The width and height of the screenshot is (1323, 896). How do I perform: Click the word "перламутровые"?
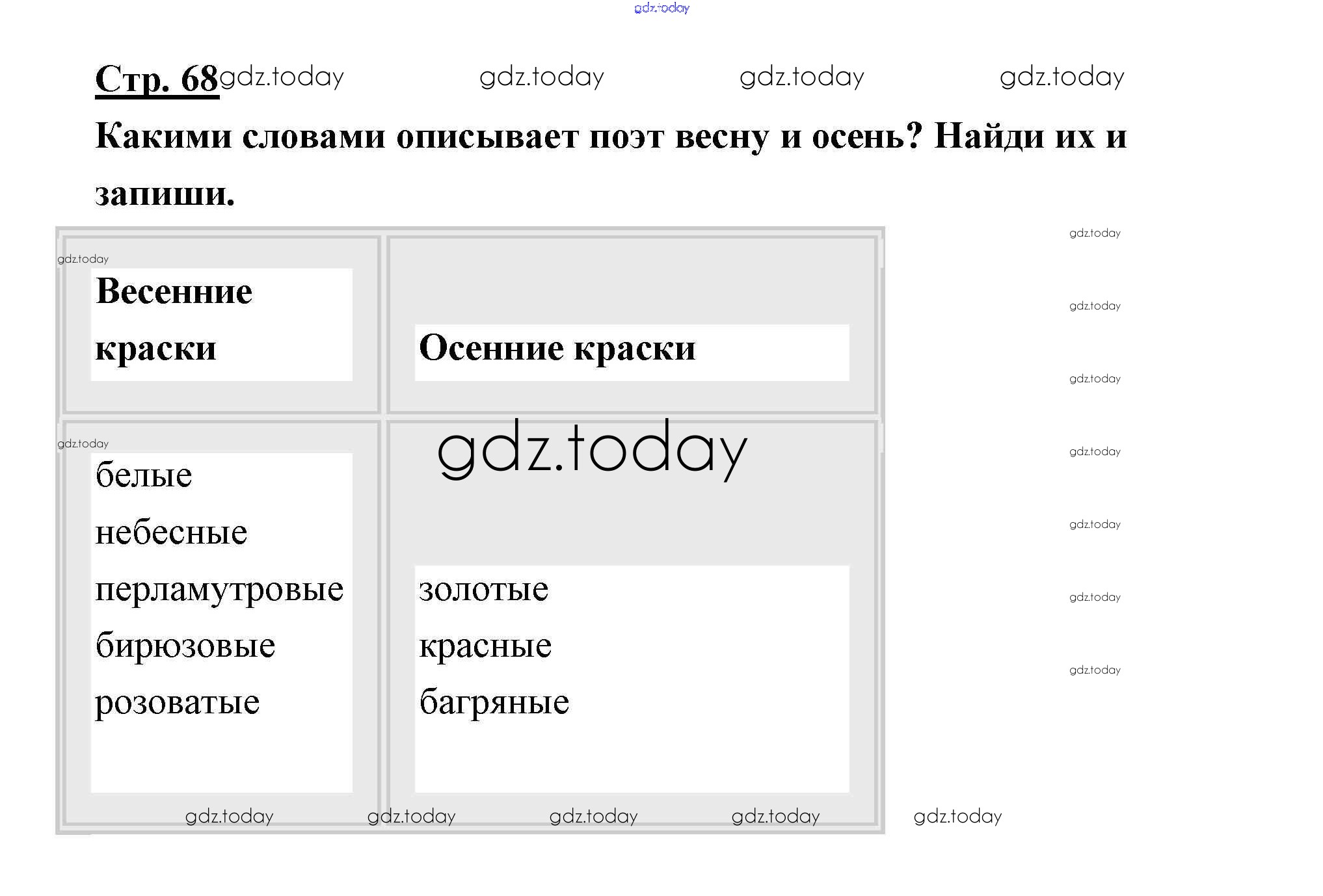219,589
